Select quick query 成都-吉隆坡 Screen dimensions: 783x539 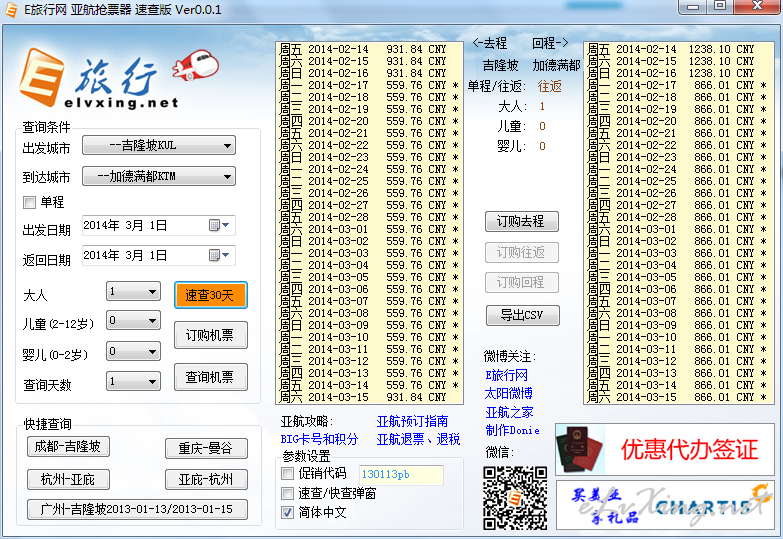tap(68, 447)
